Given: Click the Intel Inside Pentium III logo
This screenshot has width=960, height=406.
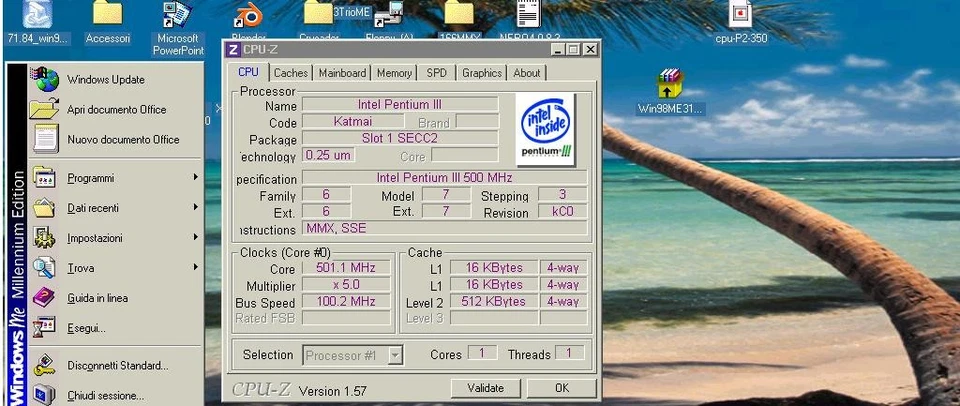Looking at the screenshot, I should [x=546, y=129].
